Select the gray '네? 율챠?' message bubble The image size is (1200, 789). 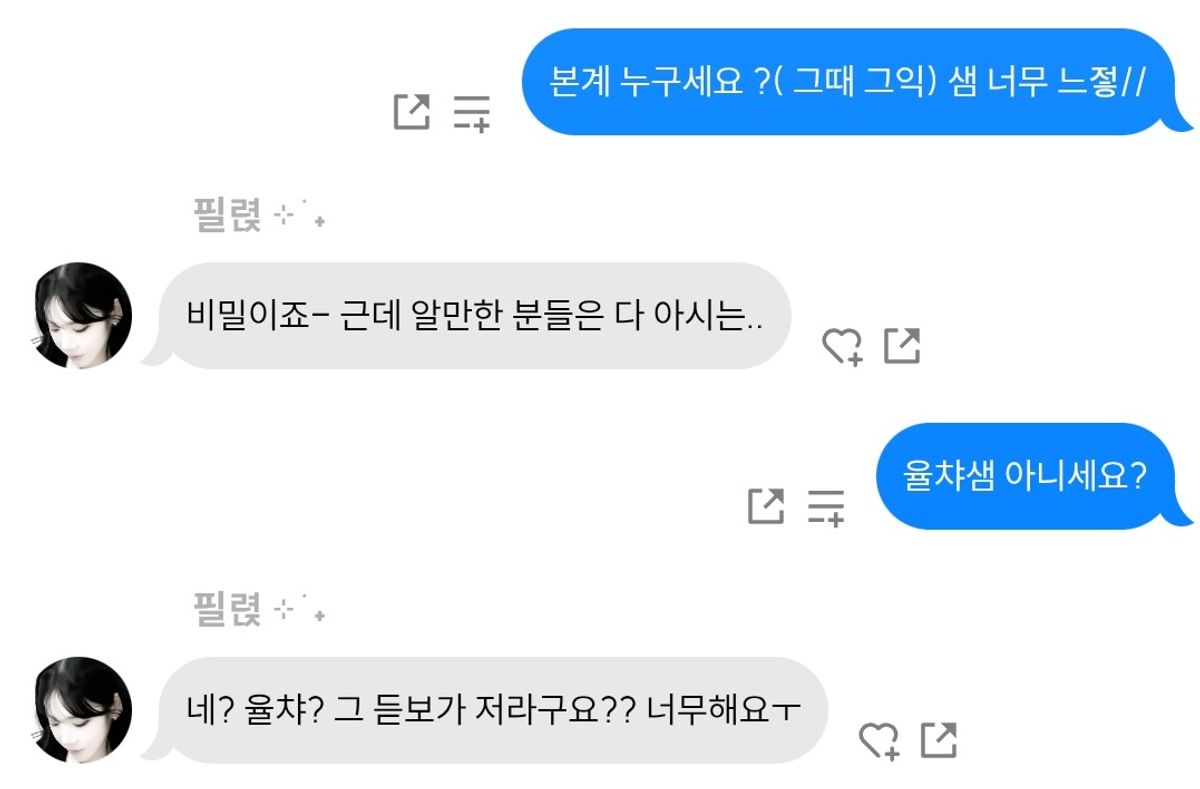pyautogui.click(x=492, y=710)
